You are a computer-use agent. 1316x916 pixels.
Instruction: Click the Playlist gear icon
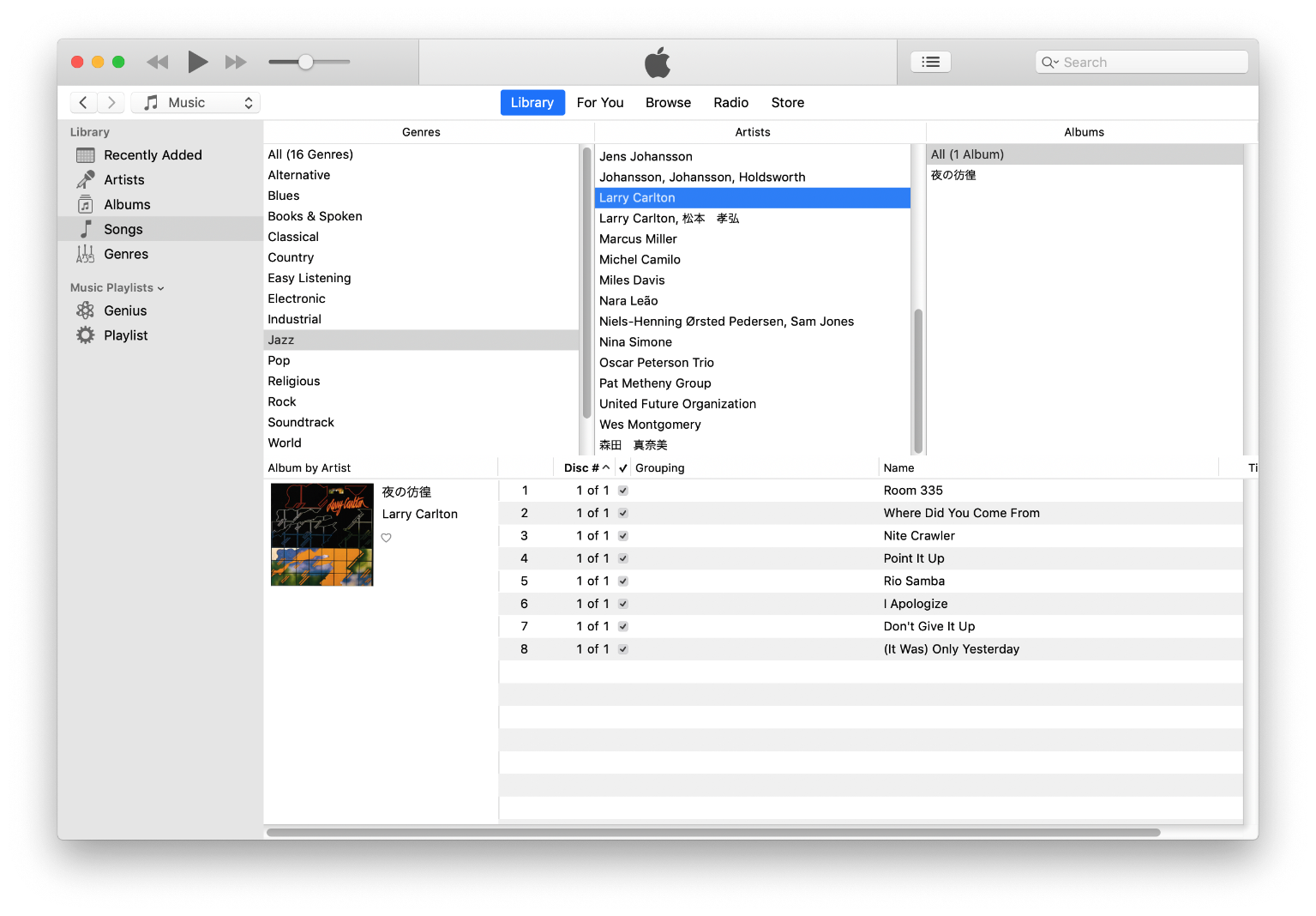(86, 335)
